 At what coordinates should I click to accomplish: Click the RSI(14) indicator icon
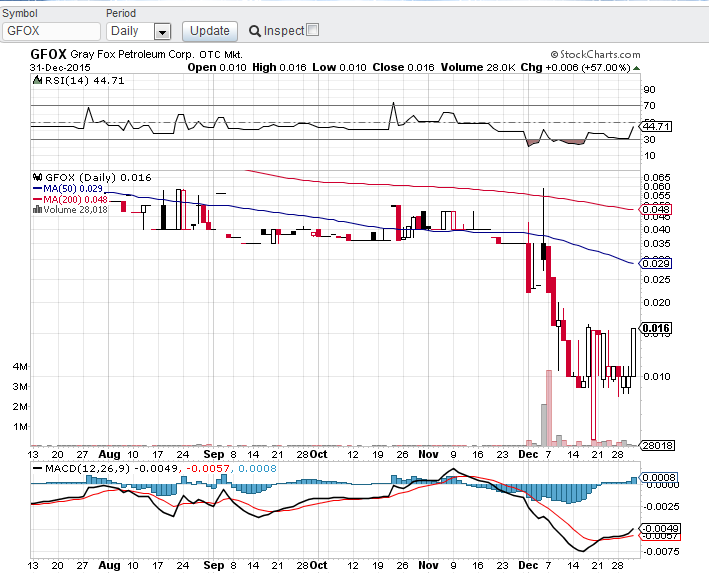click(38, 81)
